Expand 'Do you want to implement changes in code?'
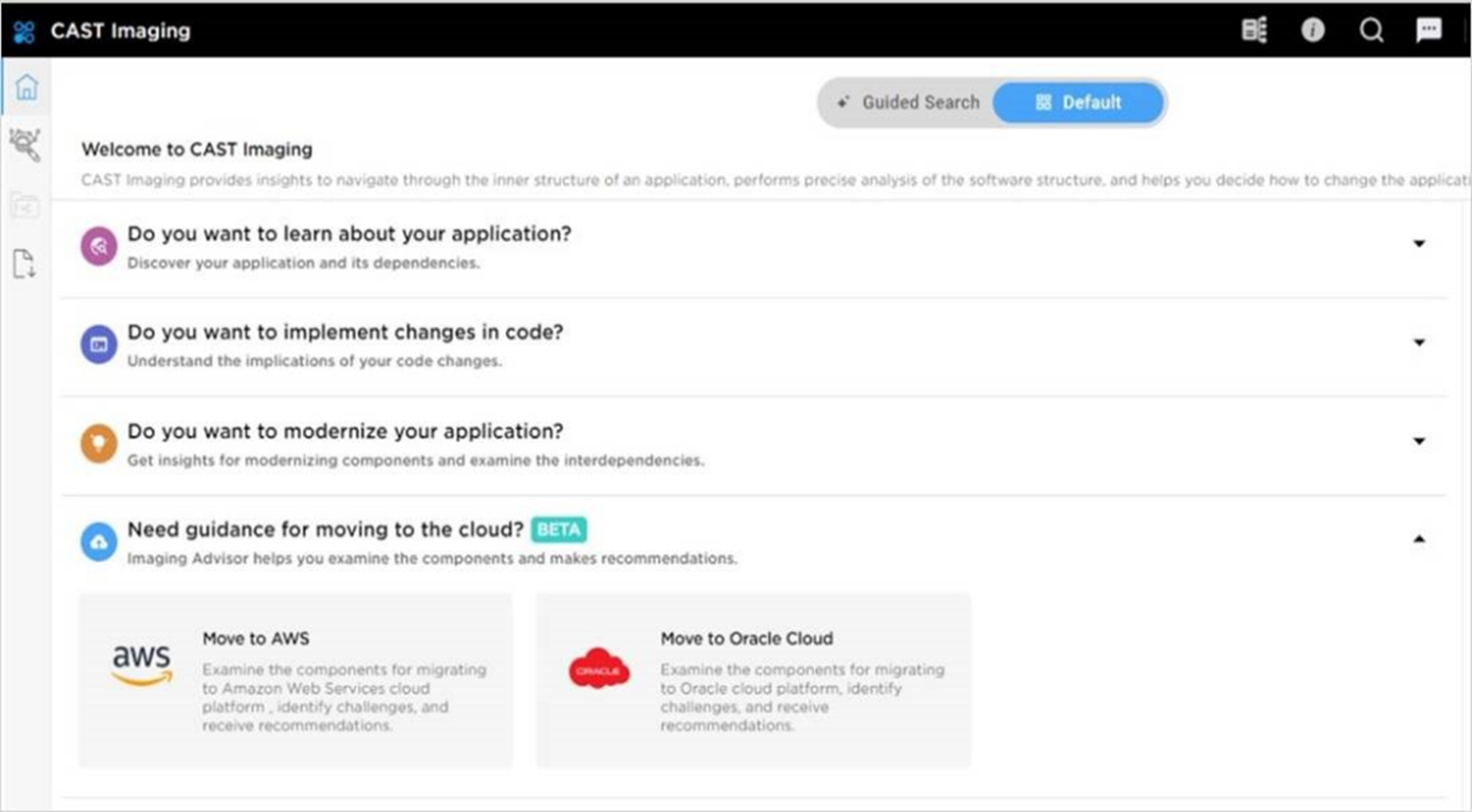1472x812 pixels. coord(1420,343)
